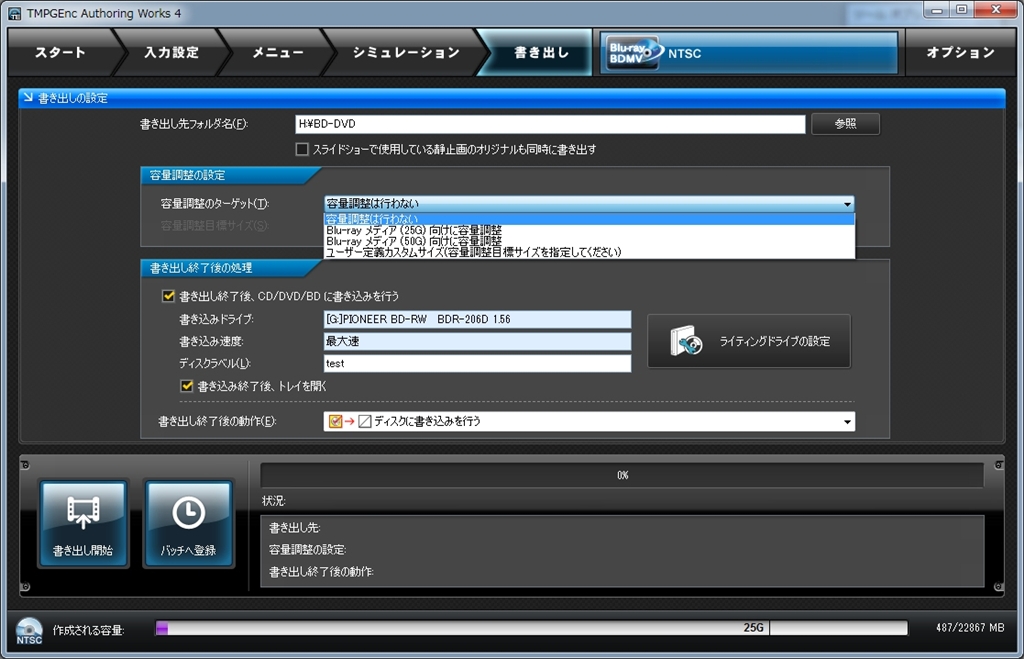This screenshot has height=659, width=1024.
Task: Click the writing drive settings disc icon
Action: [x=686, y=341]
